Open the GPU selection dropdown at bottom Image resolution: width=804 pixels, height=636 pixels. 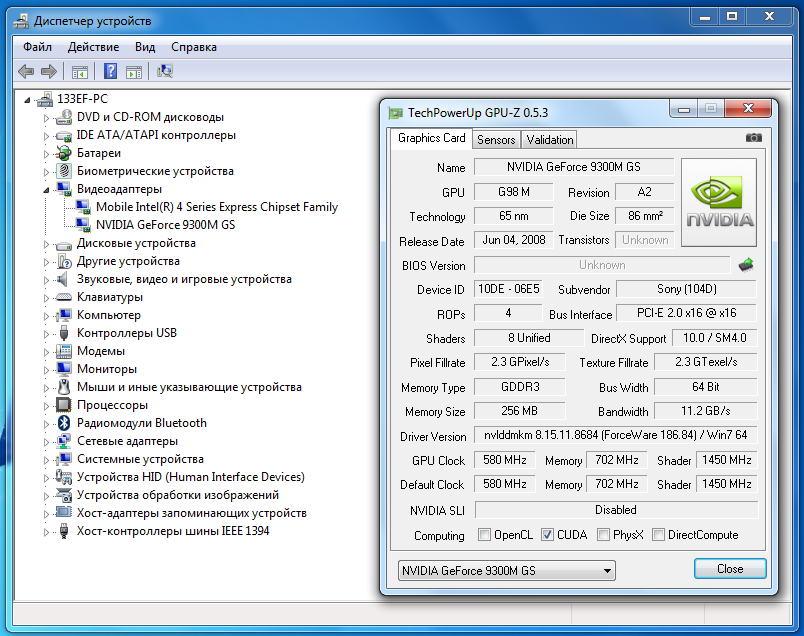coord(506,570)
